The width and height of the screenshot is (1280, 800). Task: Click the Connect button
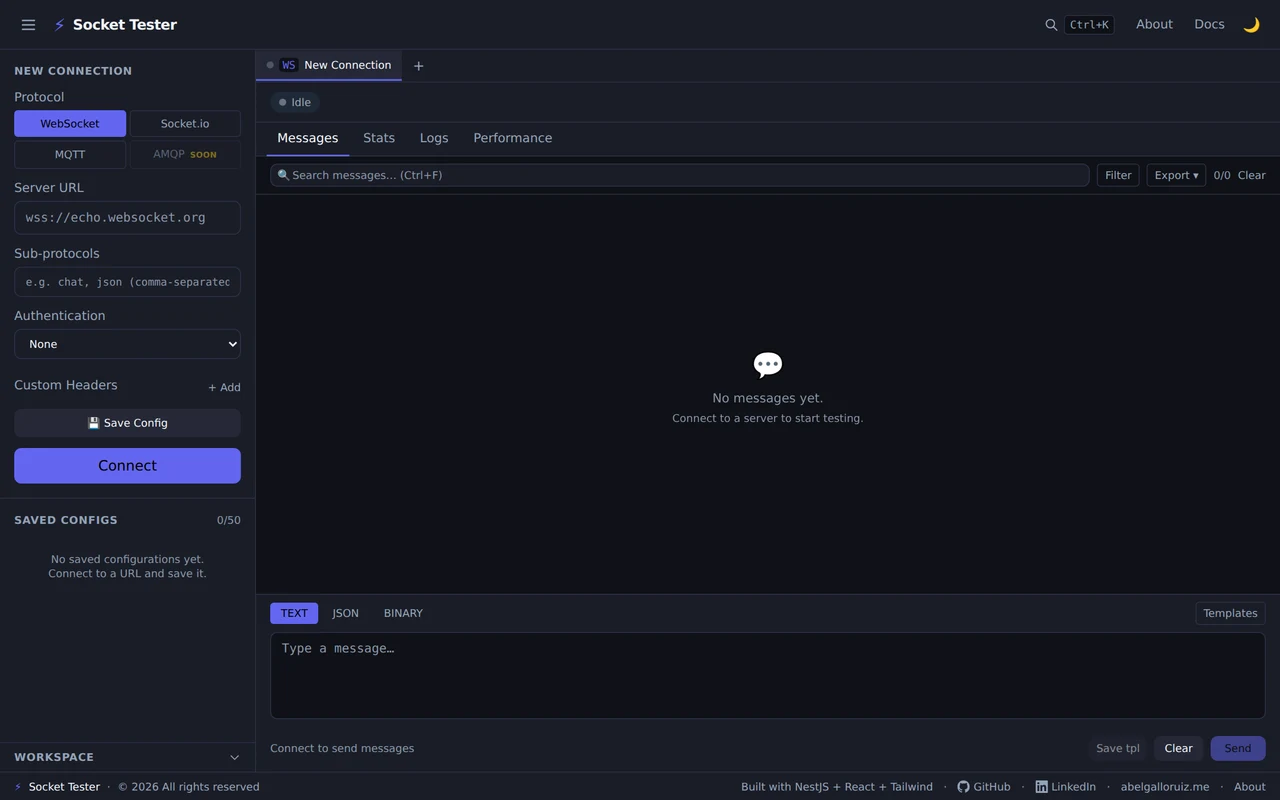(127, 466)
